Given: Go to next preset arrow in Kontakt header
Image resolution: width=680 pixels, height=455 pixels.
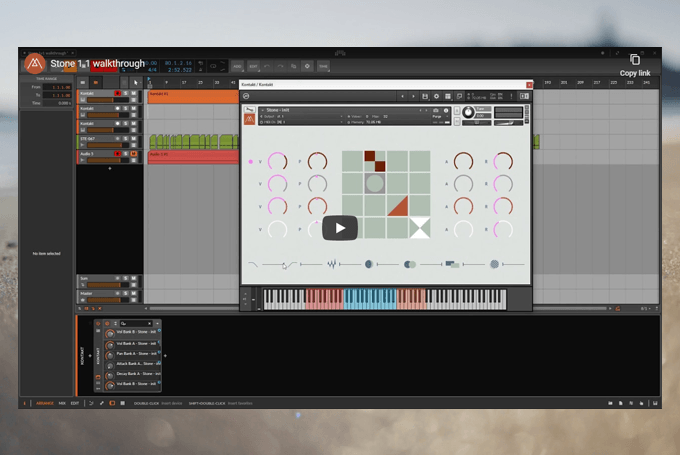Looking at the screenshot, I should click(x=413, y=96).
